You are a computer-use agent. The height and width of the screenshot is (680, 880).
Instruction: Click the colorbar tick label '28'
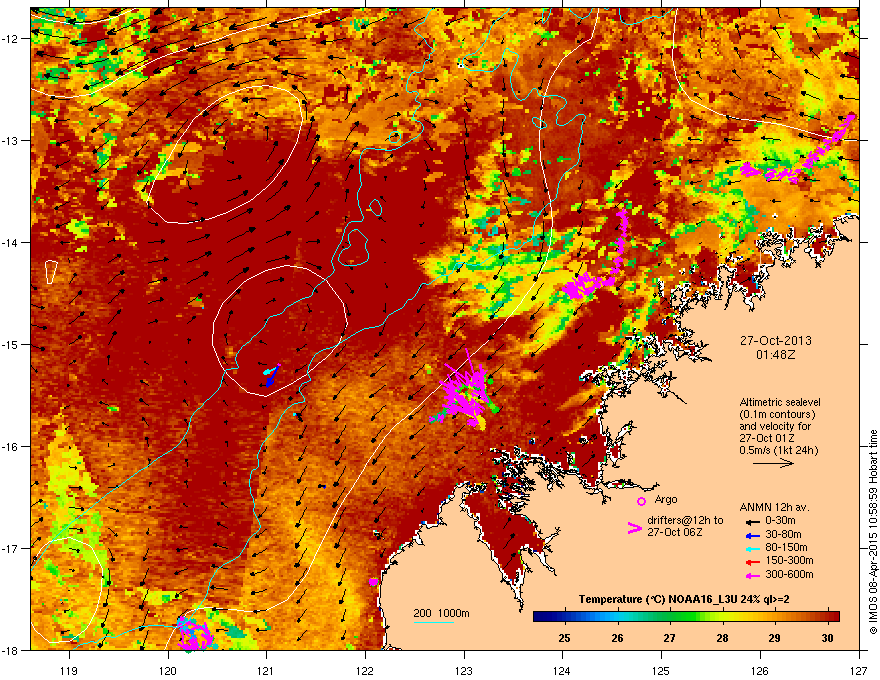tap(722, 638)
